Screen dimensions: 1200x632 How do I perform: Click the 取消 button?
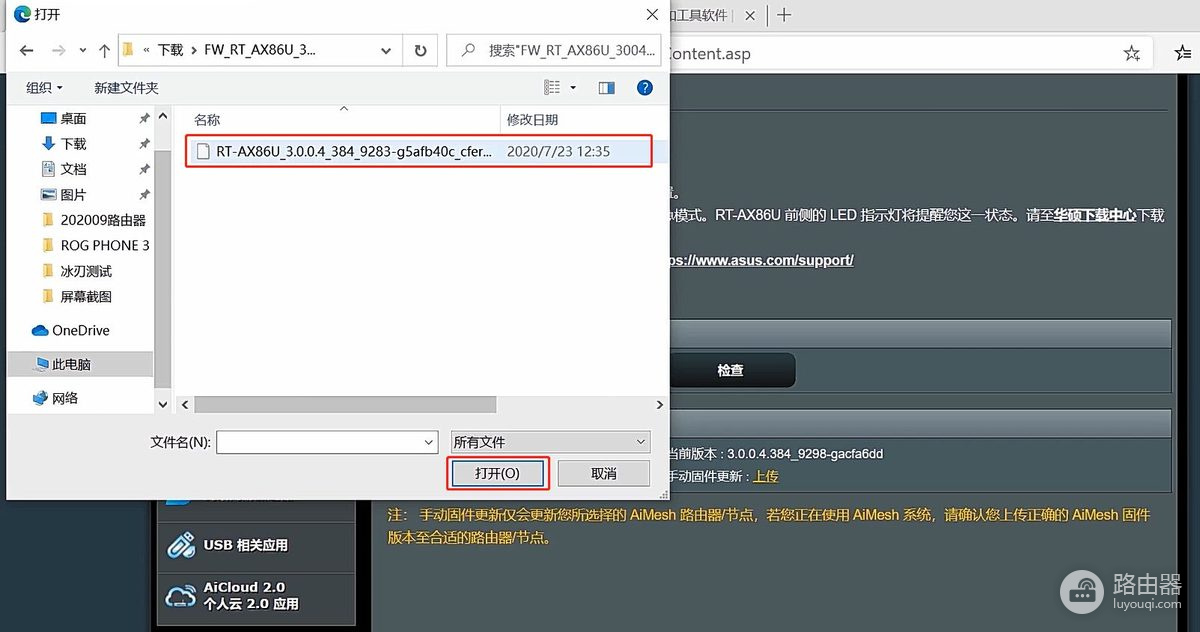604,473
